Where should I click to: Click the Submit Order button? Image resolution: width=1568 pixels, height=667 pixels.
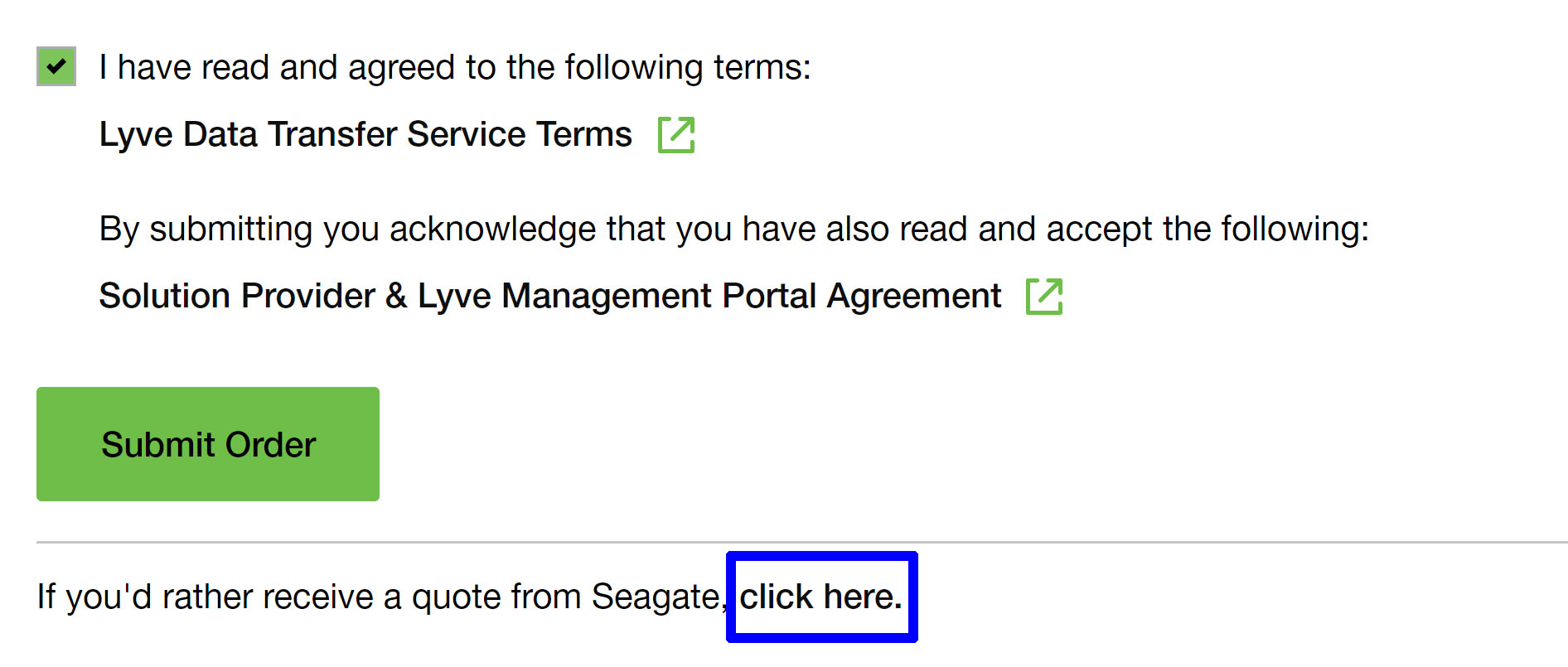point(208,444)
